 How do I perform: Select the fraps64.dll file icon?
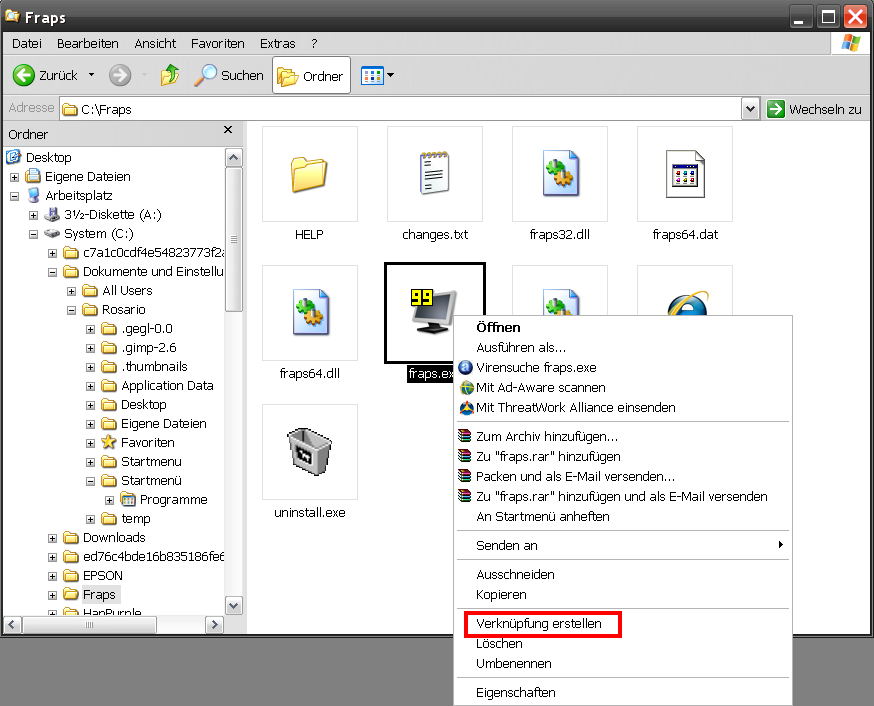click(310, 312)
